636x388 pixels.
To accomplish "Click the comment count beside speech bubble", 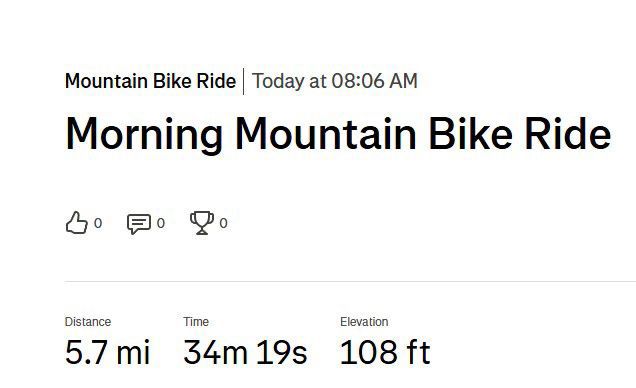I will tap(161, 223).
